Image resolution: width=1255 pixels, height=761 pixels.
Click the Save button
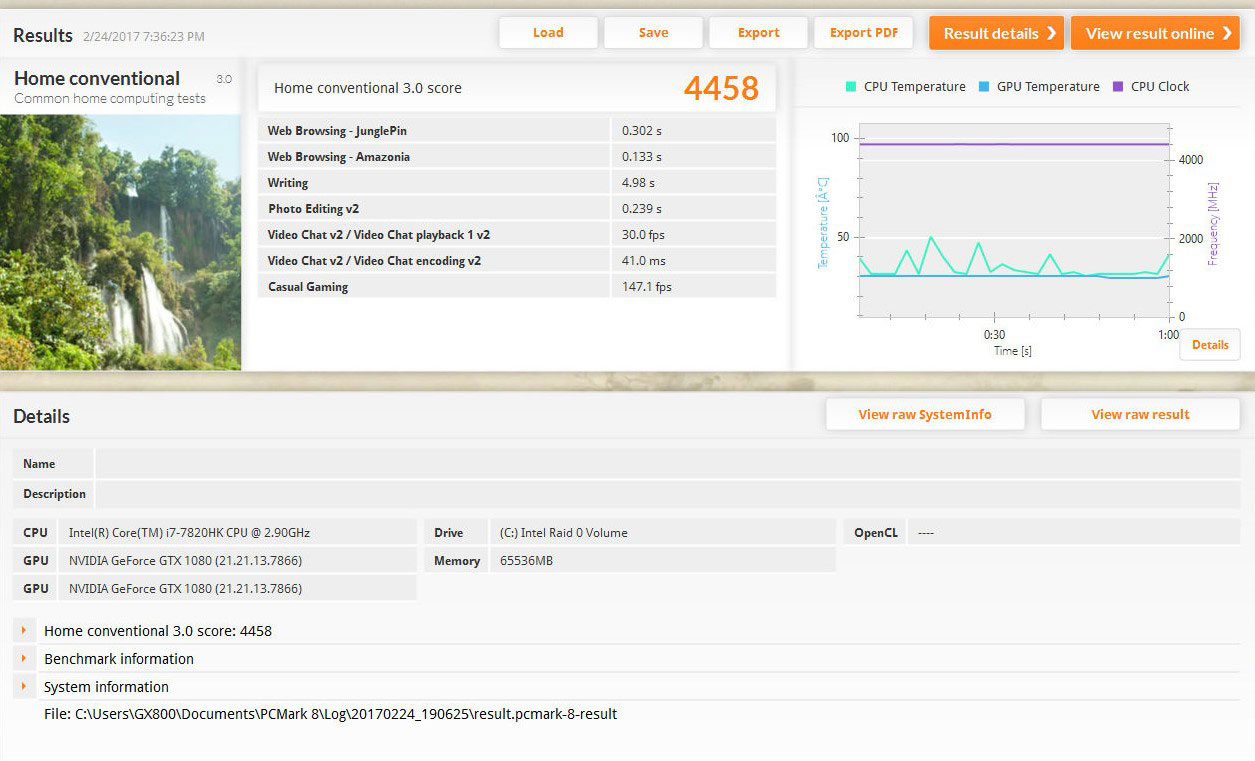coord(653,33)
